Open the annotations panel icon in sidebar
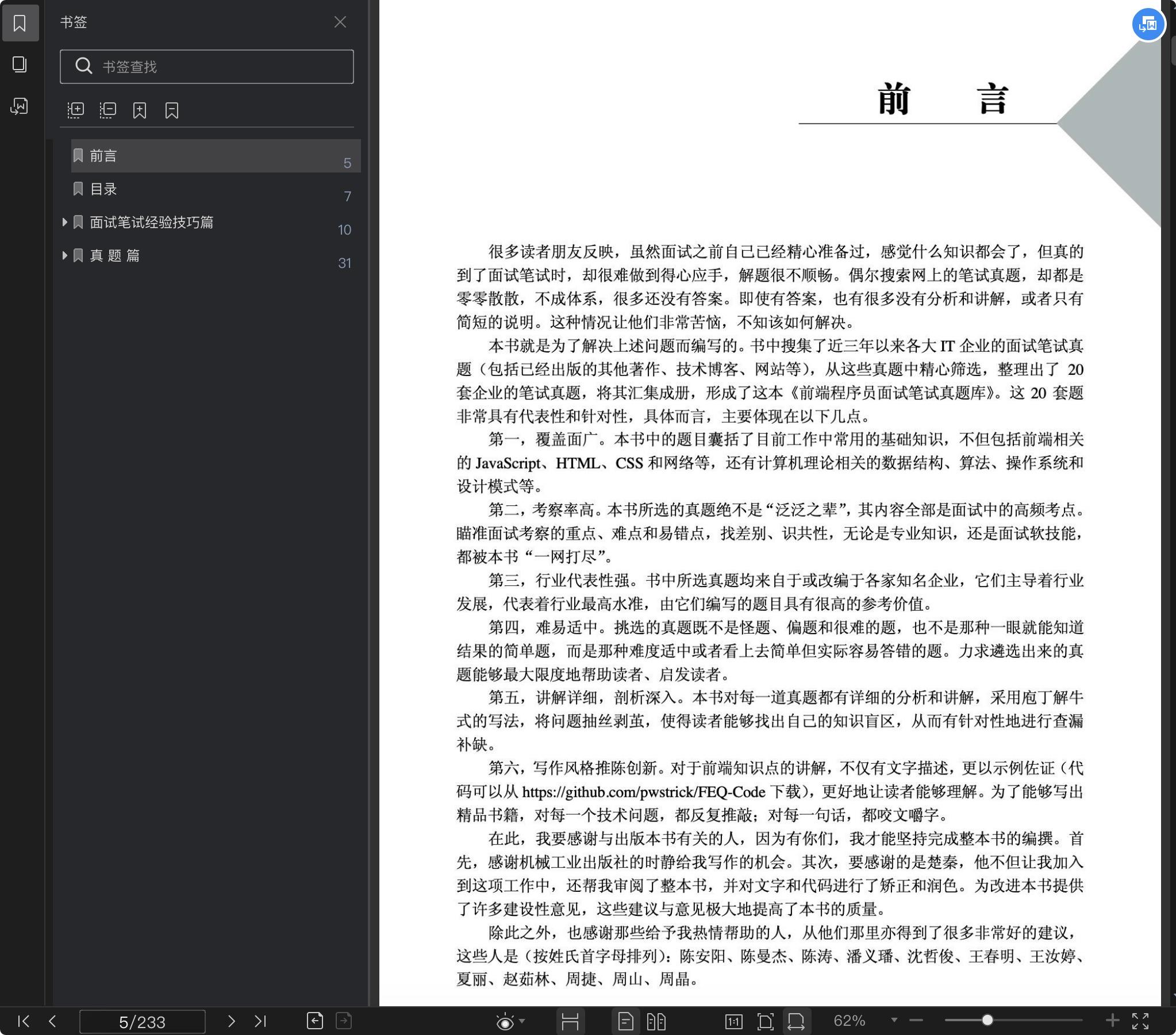This screenshot has width=1176, height=1035. point(20,106)
